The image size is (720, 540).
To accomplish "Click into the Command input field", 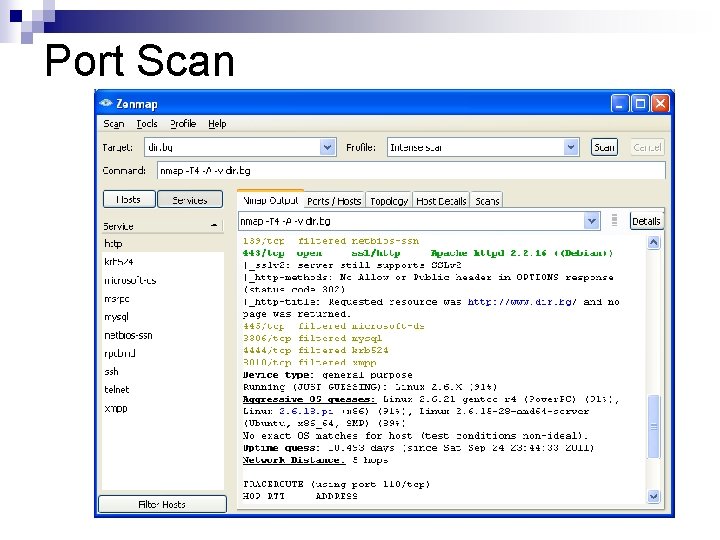I will pyautogui.click(x=411, y=170).
